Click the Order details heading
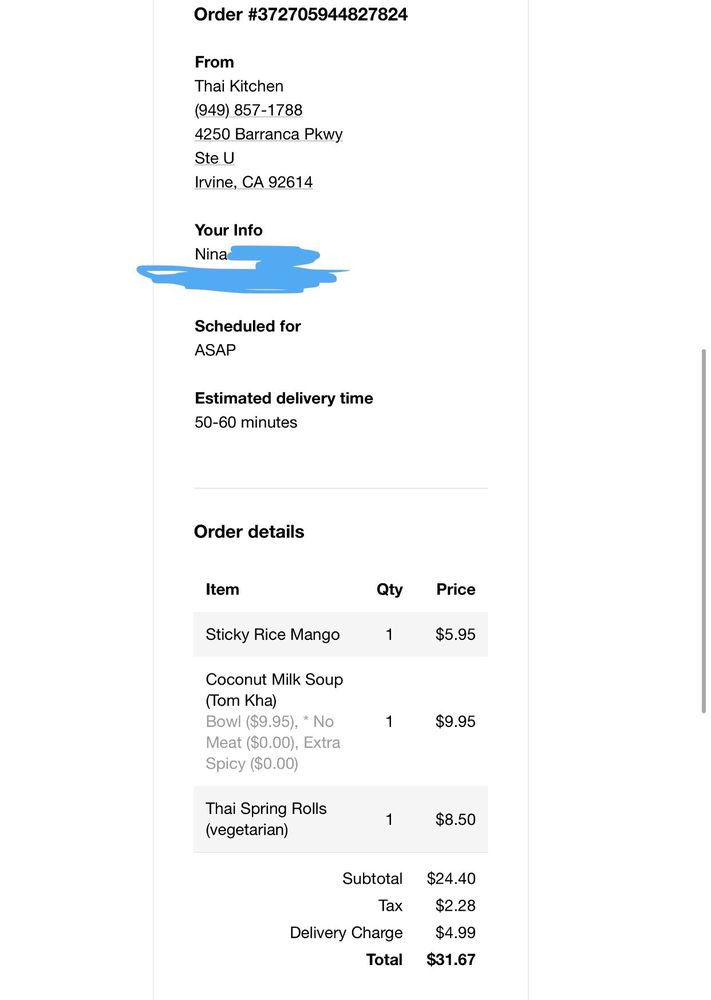Image resolution: width=711 pixels, height=1000 pixels. tap(249, 532)
